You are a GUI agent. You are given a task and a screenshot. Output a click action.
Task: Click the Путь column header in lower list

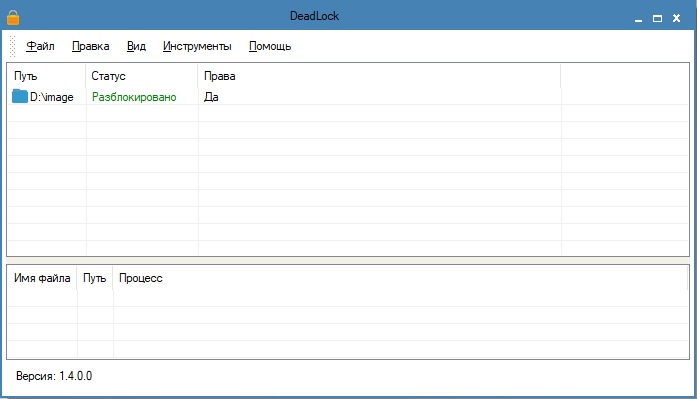(95, 278)
